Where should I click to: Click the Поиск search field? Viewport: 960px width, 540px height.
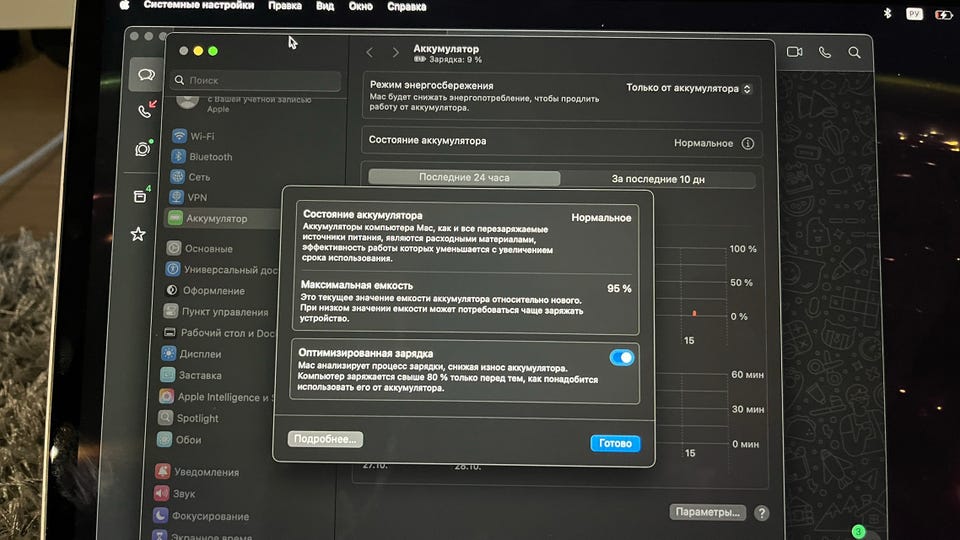click(x=256, y=80)
